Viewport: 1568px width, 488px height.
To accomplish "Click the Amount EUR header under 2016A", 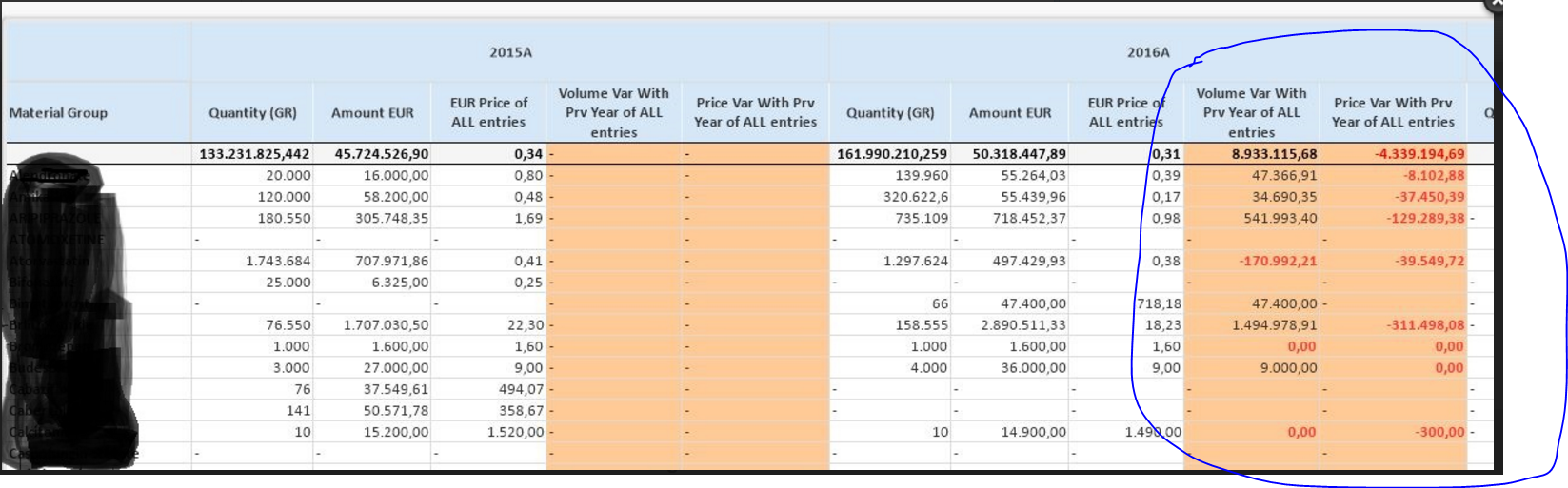I will [1010, 113].
